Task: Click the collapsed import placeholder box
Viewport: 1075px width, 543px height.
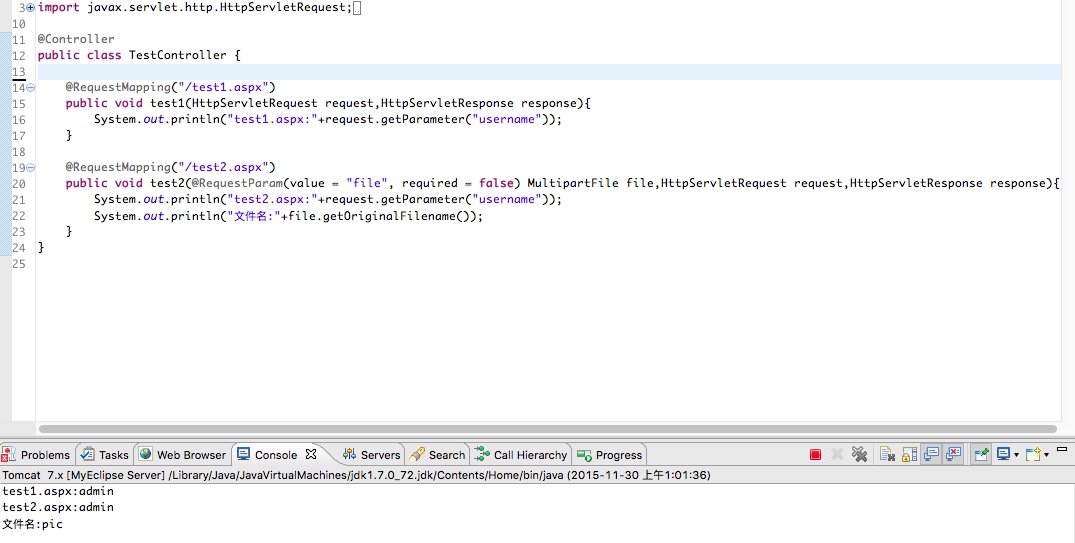Action: [357, 8]
